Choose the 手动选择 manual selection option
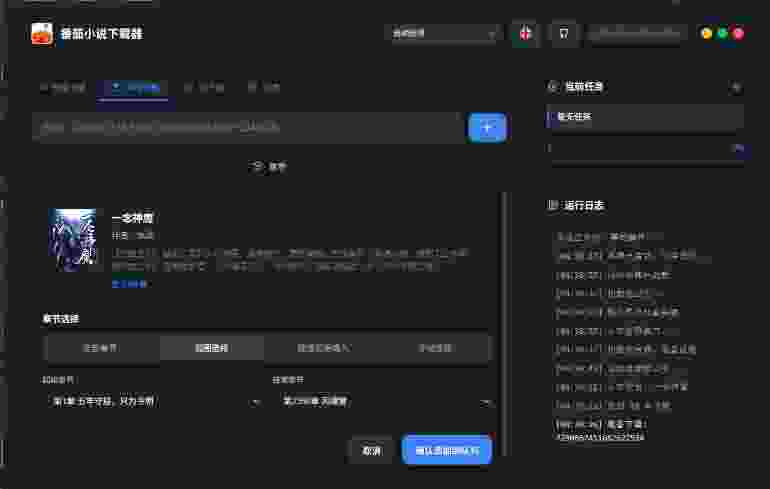The image size is (770, 489). tap(435, 348)
